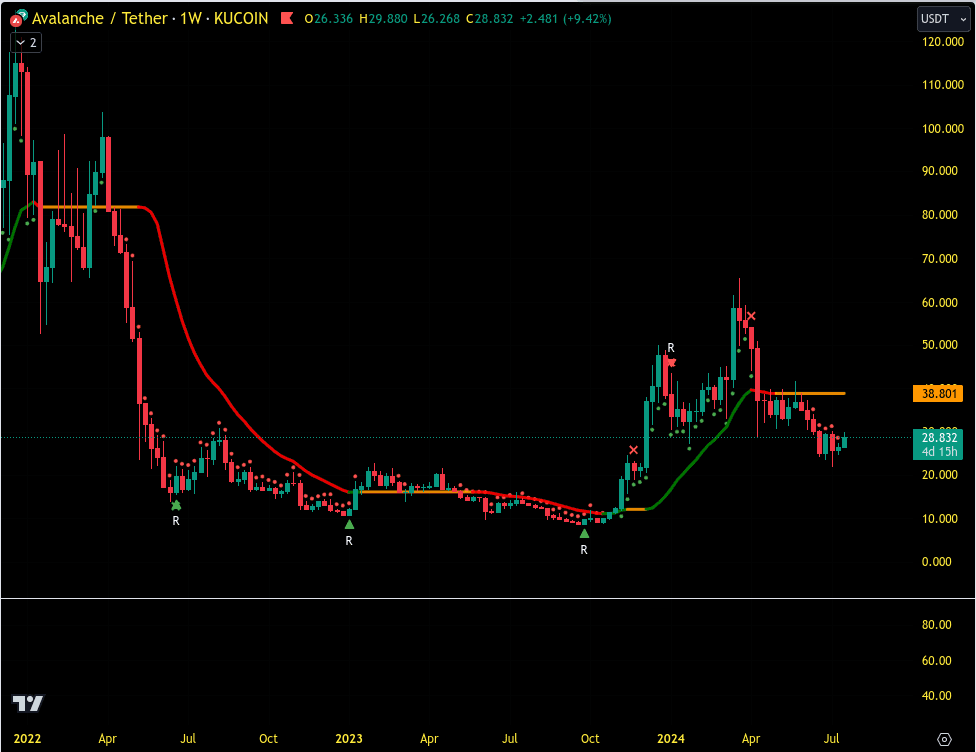The width and height of the screenshot is (976, 752).
Task: Select the red X marker before the 2024 rally
Action: [633, 449]
